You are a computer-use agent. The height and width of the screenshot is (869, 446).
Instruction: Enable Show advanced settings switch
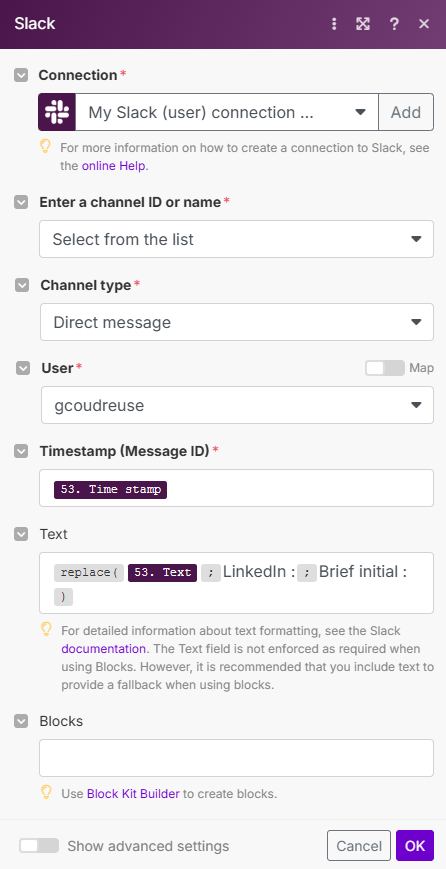pos(39,846)
